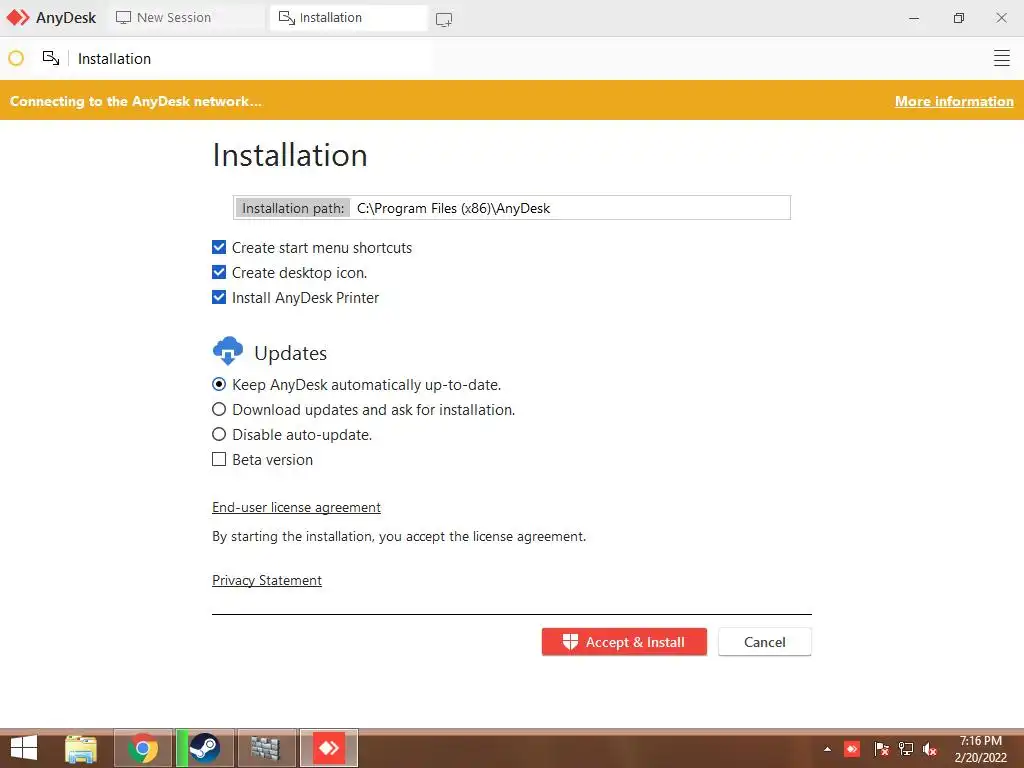Click the Updates cloud download icon
This screenshot has width=1024, height=768.
pyautogui.click(x=228, y=351)
